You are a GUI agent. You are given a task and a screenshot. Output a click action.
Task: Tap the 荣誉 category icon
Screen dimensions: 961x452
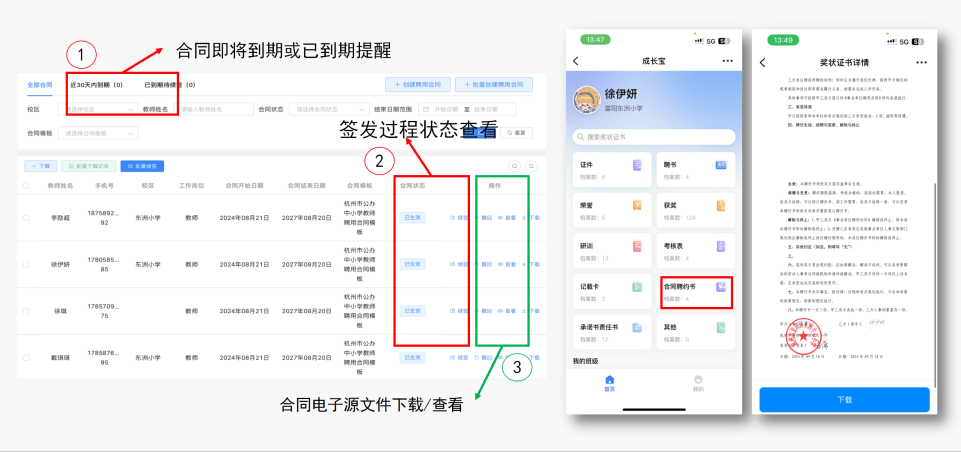tap(638, 207)
